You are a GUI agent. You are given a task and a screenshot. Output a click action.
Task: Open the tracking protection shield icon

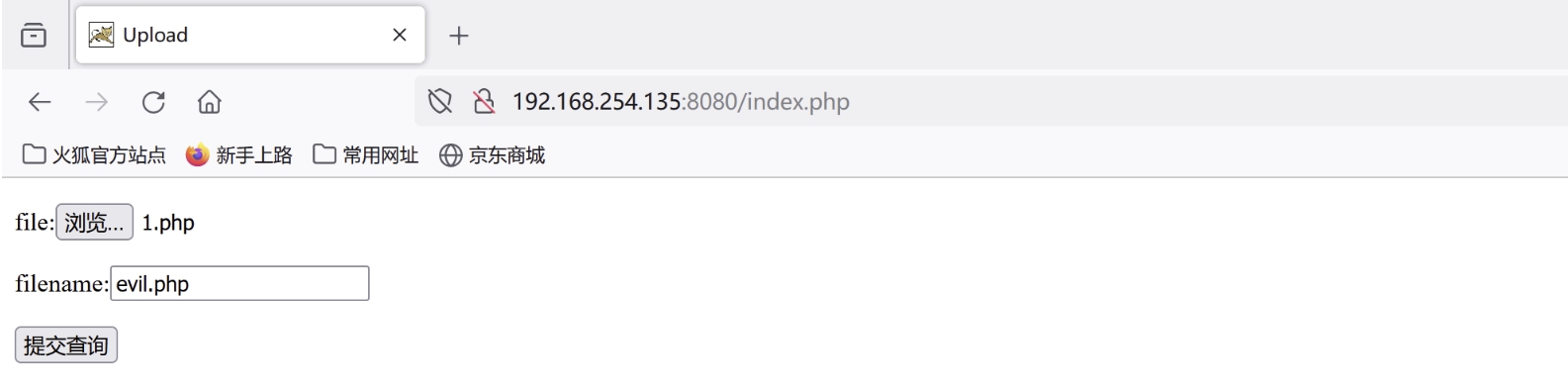pyautogui.click(x=439, y=101)
